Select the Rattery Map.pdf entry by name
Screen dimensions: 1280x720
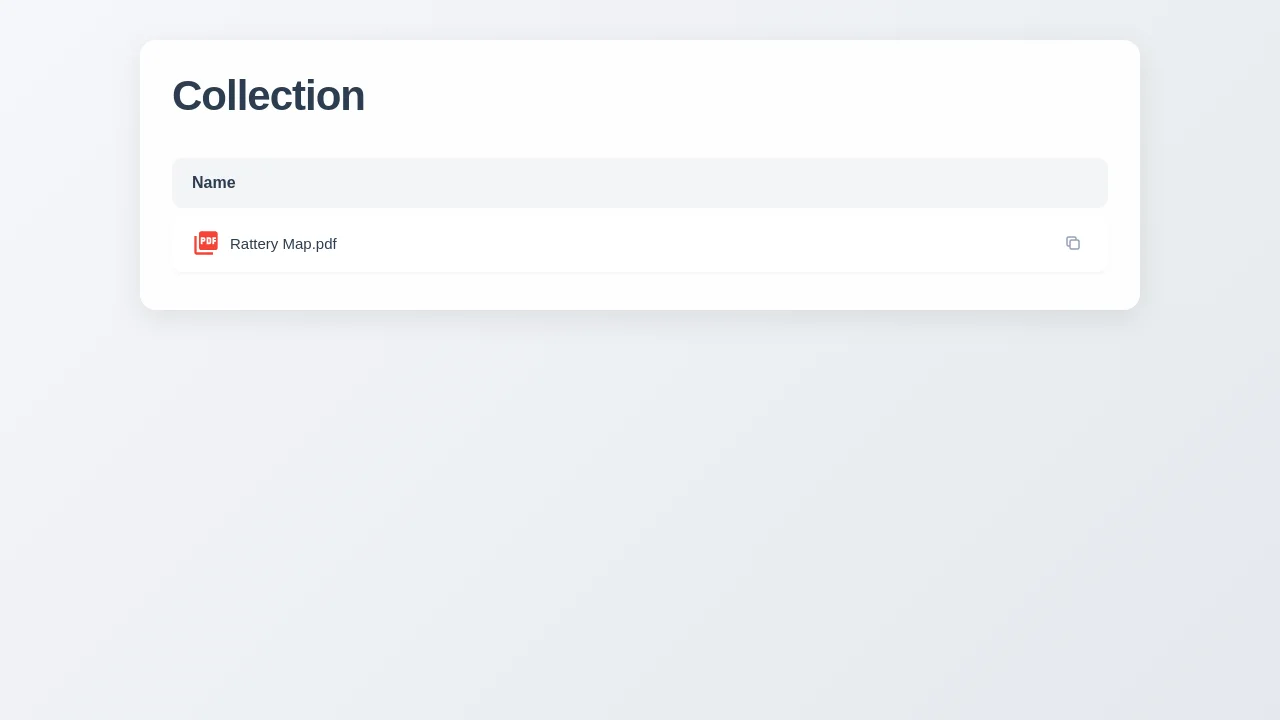coord(283,244)
